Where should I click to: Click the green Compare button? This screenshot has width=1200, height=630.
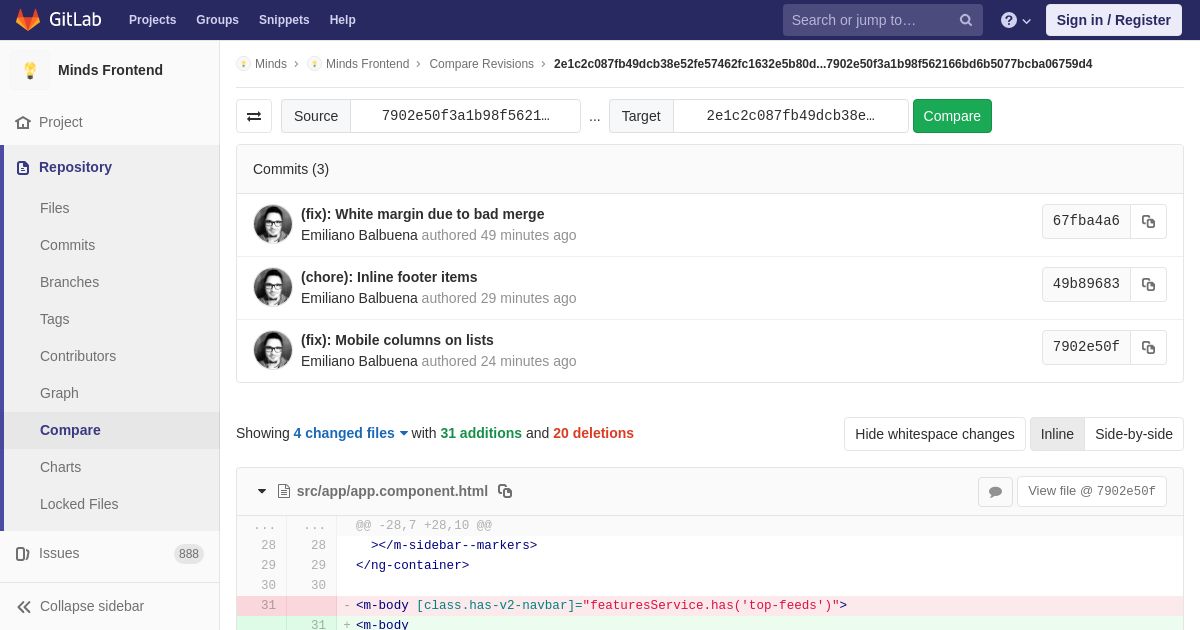pyautogui.click(x=952, y=116)
